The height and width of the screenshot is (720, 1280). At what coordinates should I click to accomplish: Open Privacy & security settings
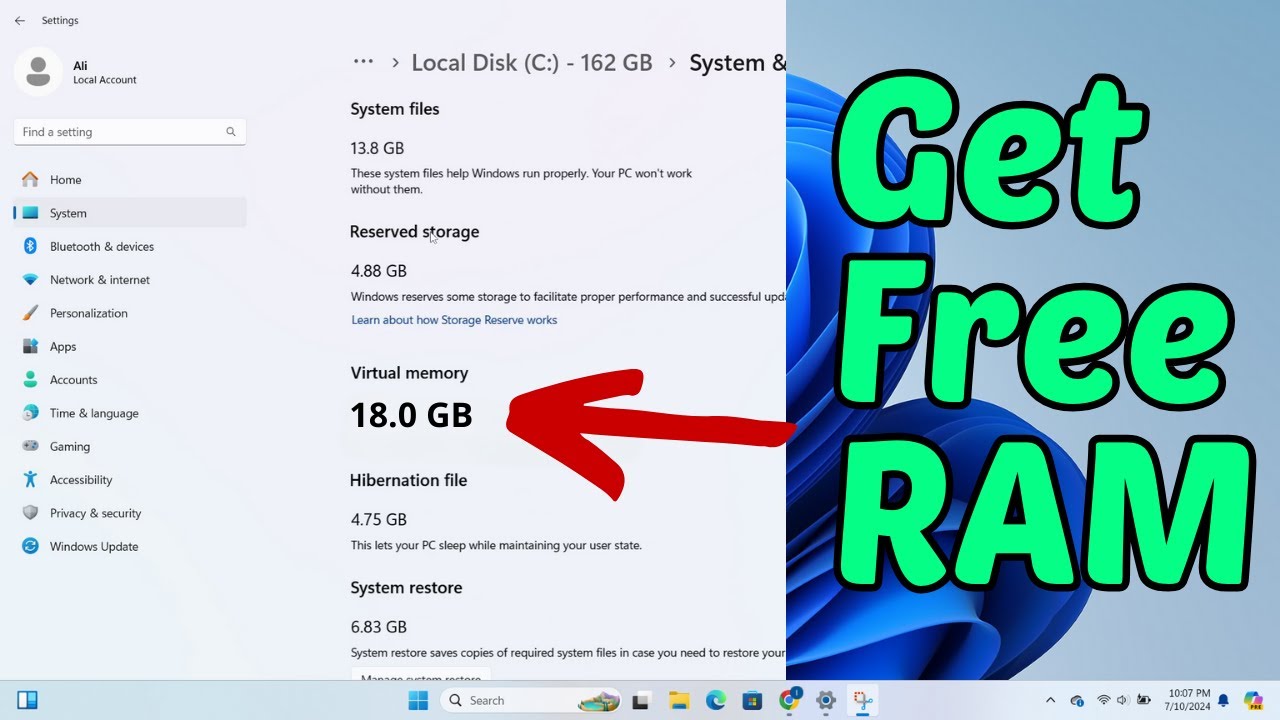(130, 513)
